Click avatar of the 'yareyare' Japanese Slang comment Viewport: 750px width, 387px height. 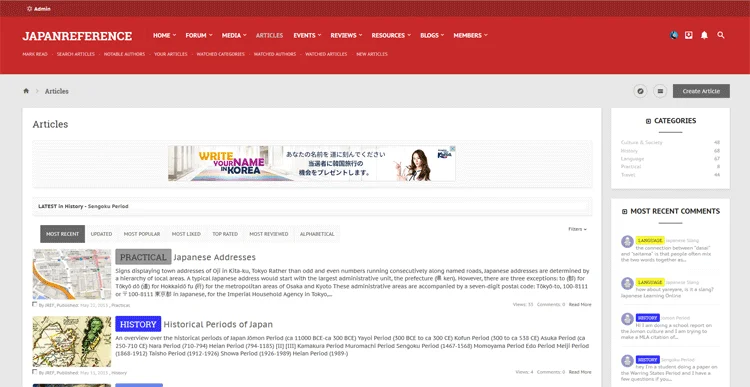click(627, 283)
